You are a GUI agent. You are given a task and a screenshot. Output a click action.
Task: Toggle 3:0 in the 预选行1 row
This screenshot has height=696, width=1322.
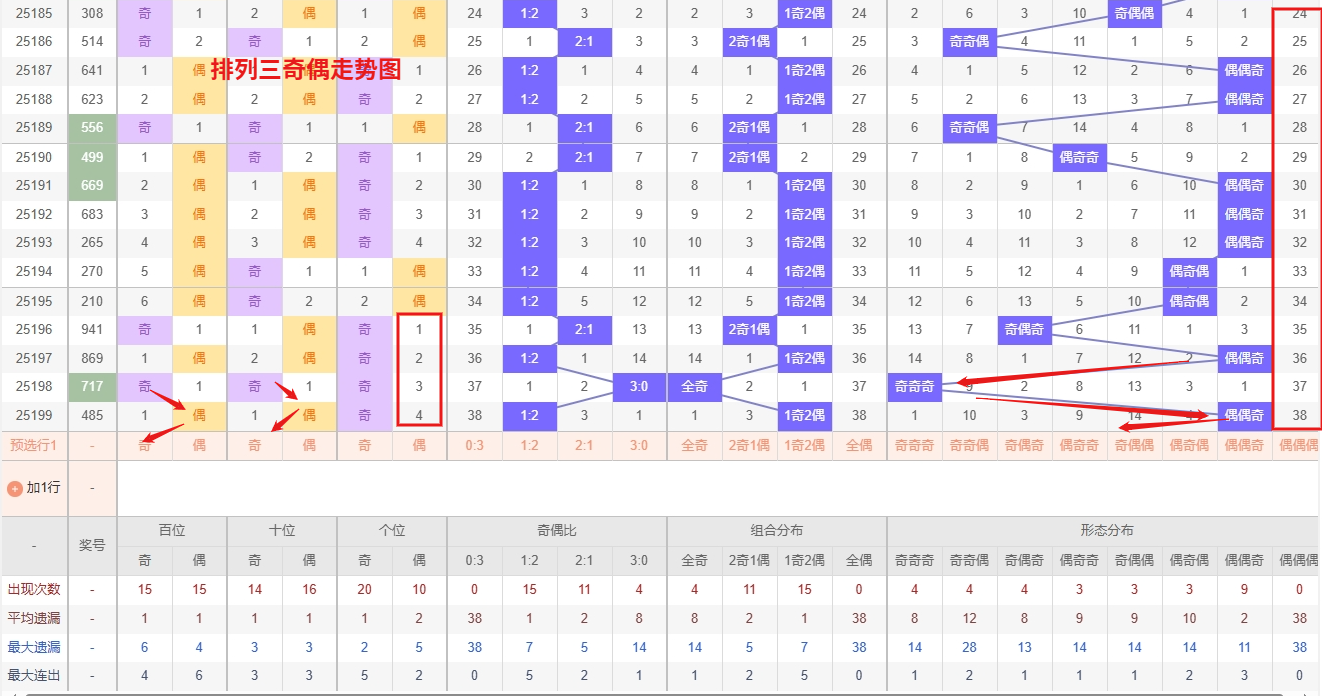tap(639, 446)
